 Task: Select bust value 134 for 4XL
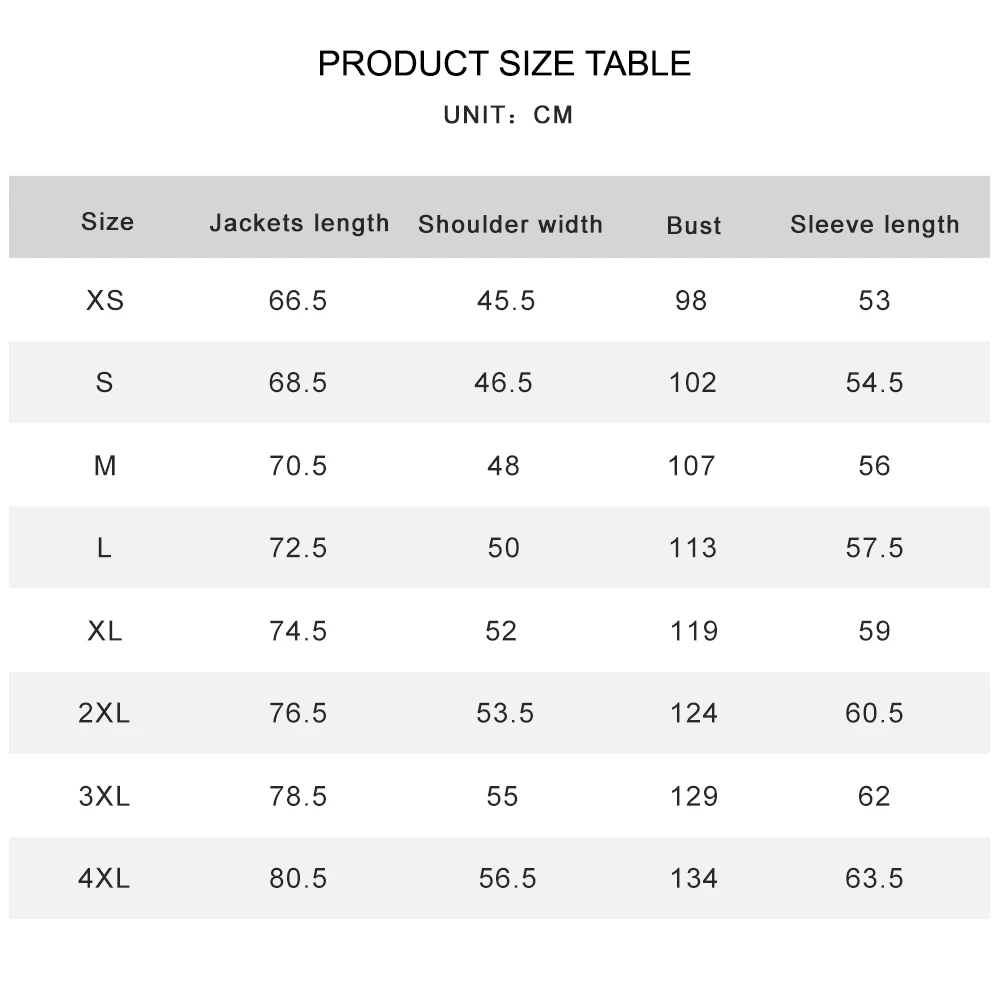(x=694, y=878)
